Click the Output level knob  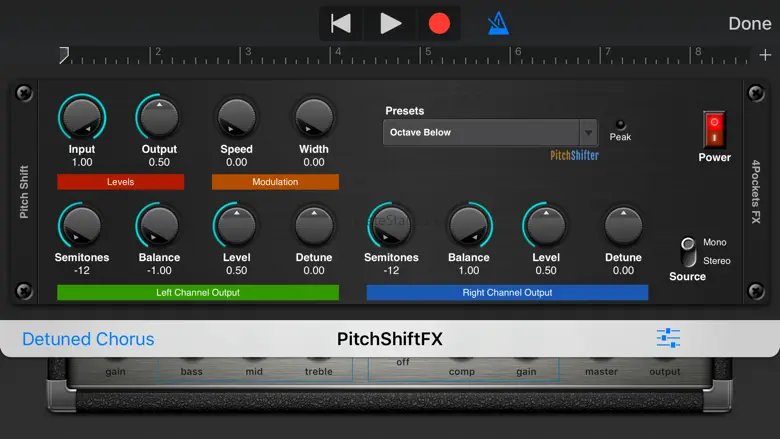tap(158, 118)
